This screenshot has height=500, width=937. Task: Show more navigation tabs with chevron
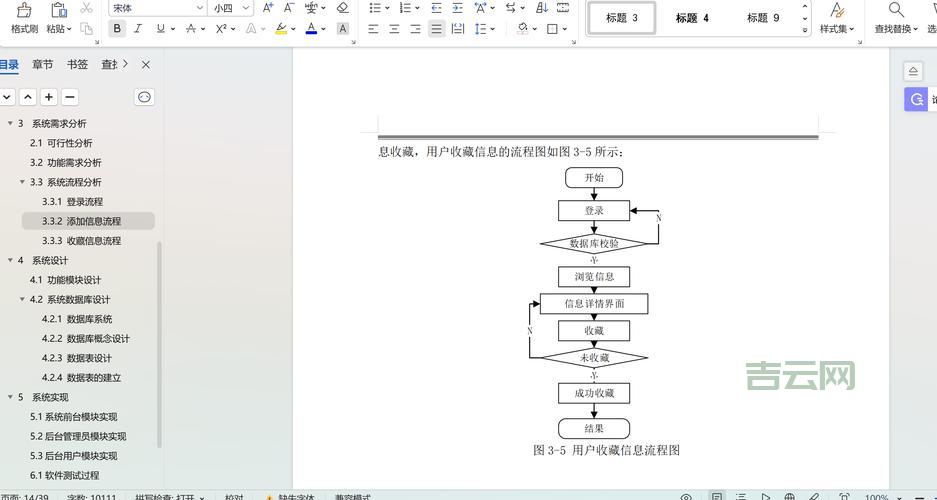pos(125,64)
